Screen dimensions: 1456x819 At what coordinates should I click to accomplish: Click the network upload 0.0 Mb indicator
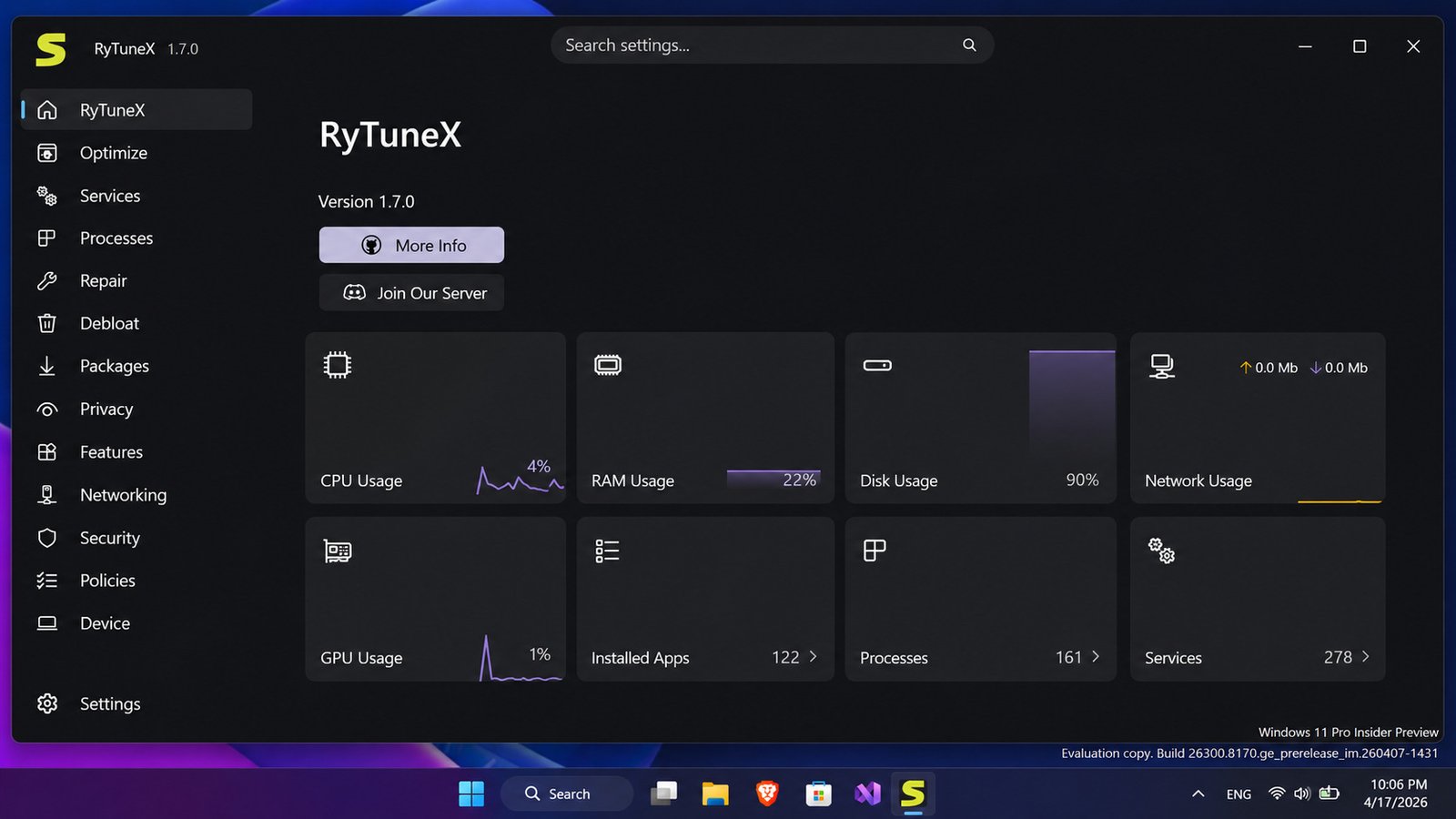pos(1269,368)
